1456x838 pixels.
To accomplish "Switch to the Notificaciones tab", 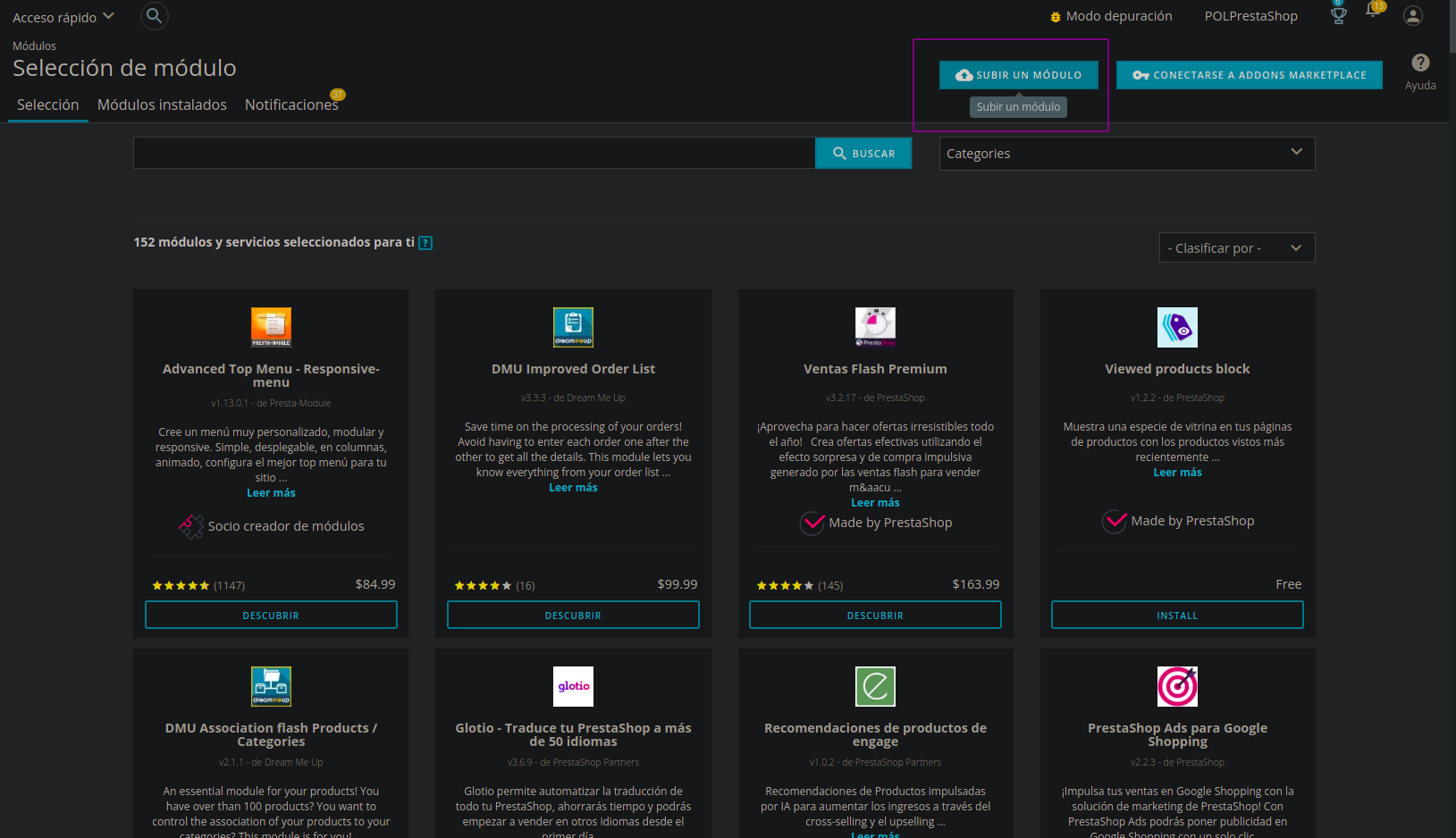I will tap(291, 105).
